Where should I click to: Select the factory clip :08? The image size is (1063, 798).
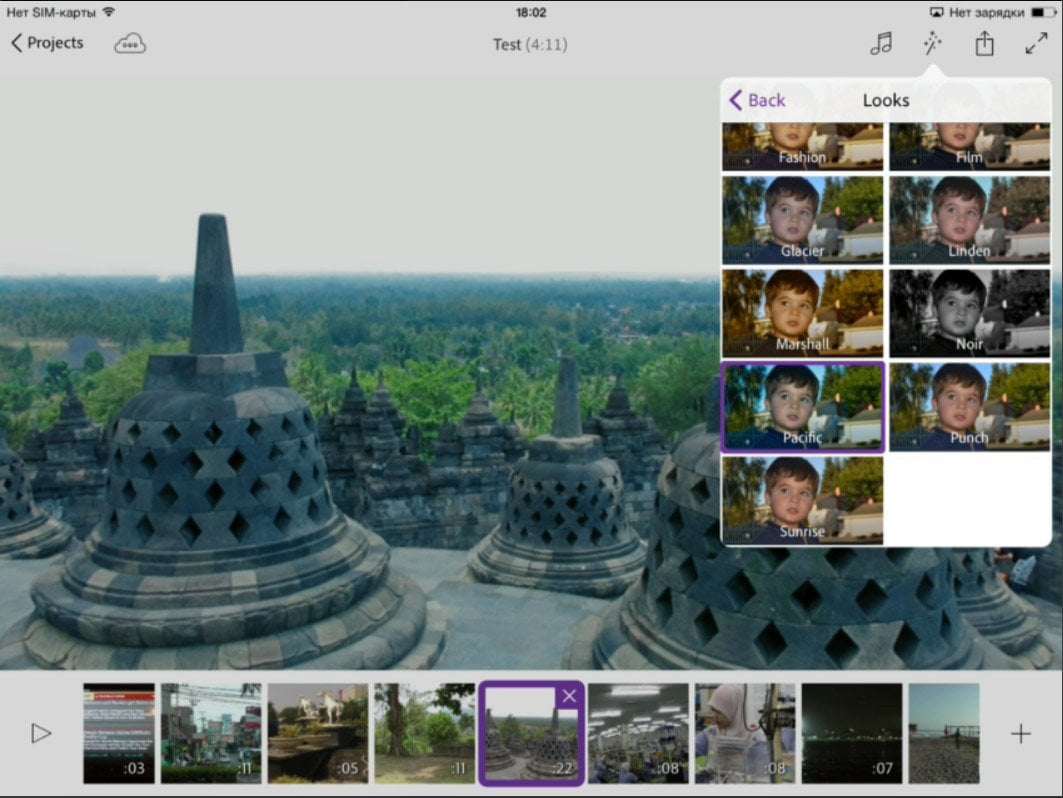click(x=638, y=734)
